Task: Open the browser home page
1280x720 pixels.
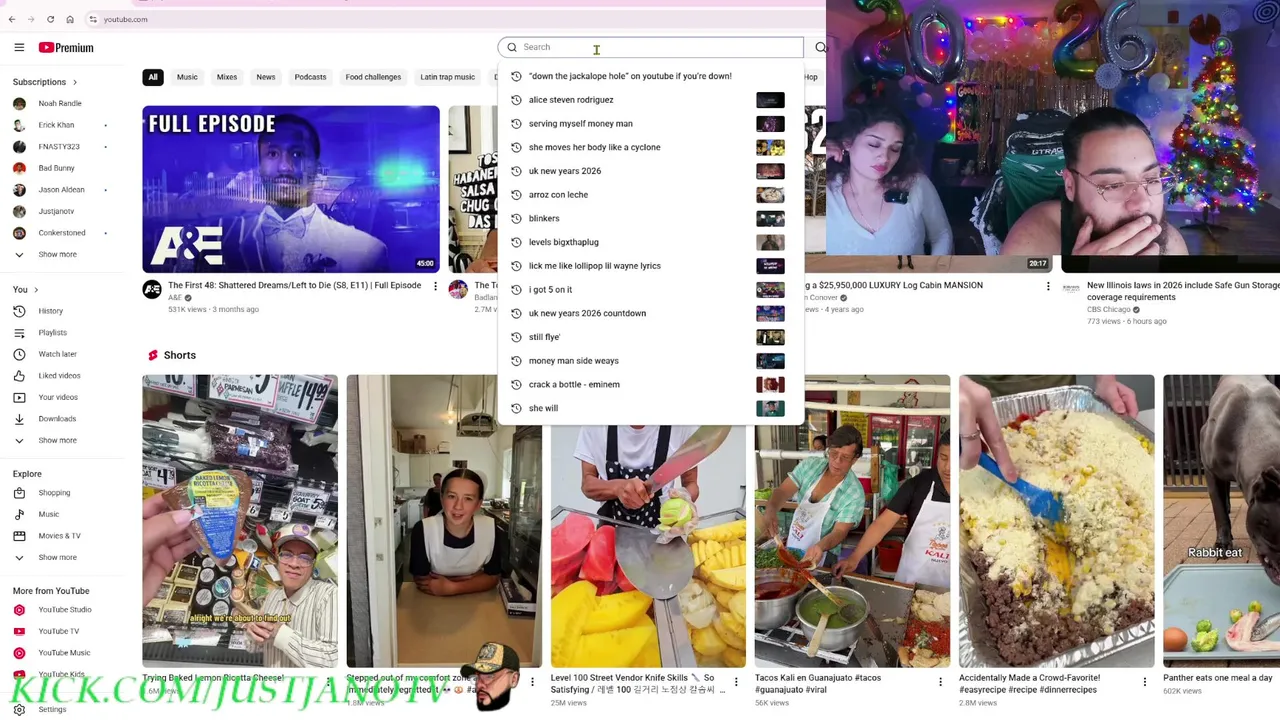Action: tap(70, 19)
